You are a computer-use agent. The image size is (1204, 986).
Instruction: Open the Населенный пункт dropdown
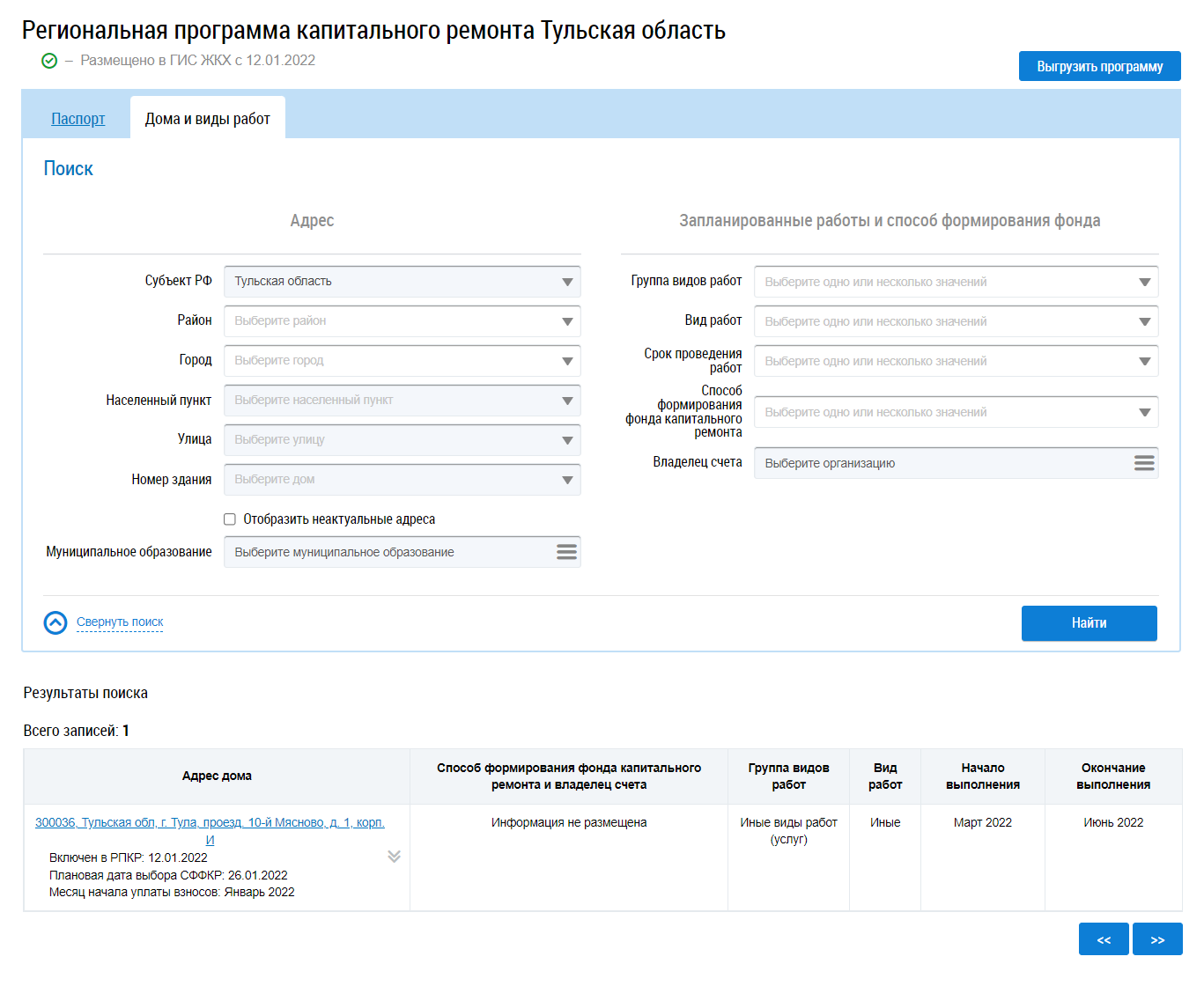(403, 401)
